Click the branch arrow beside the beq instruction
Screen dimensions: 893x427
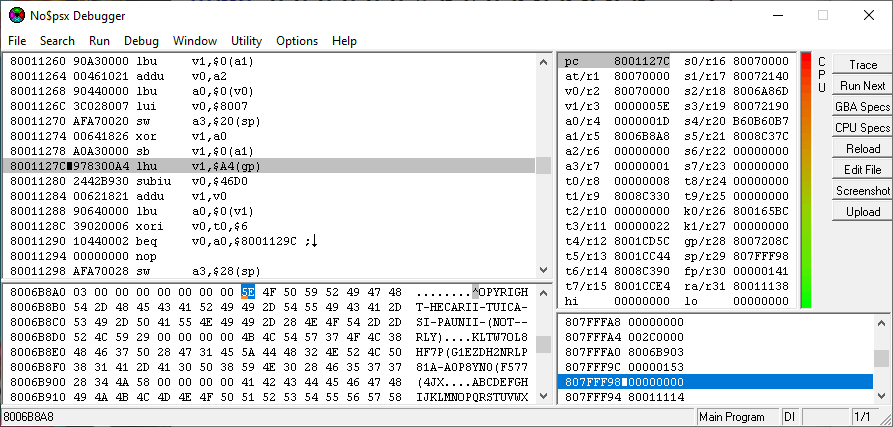[x=312, y=241]
